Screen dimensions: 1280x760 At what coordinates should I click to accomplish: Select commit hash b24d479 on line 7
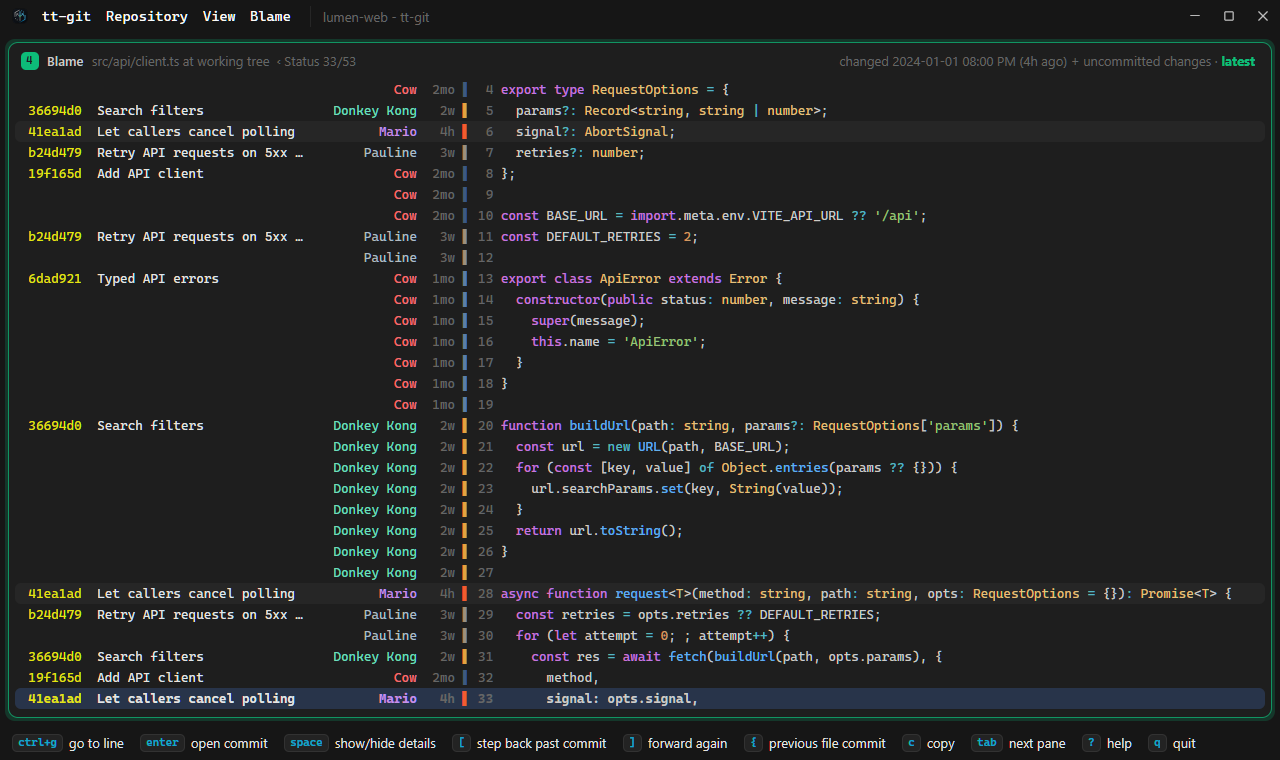click(55, 153)
